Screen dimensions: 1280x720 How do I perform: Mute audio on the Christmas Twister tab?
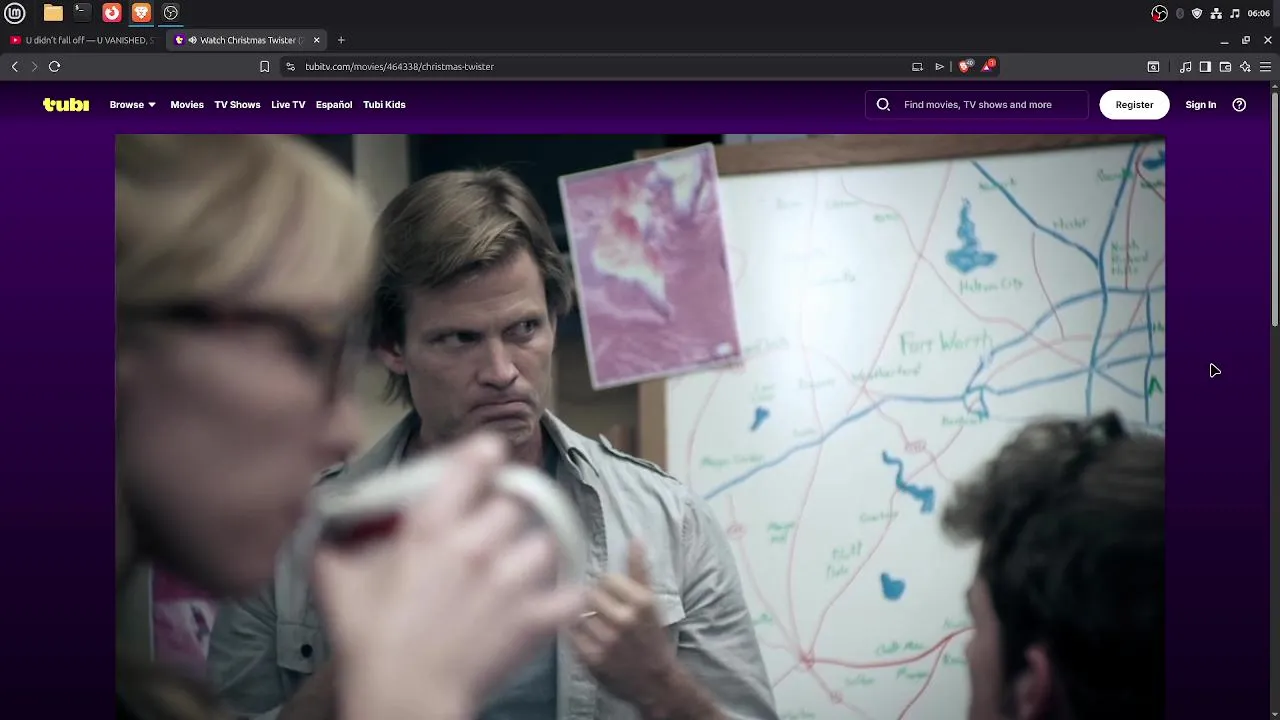pyautogui.click(x=192, y=40)
